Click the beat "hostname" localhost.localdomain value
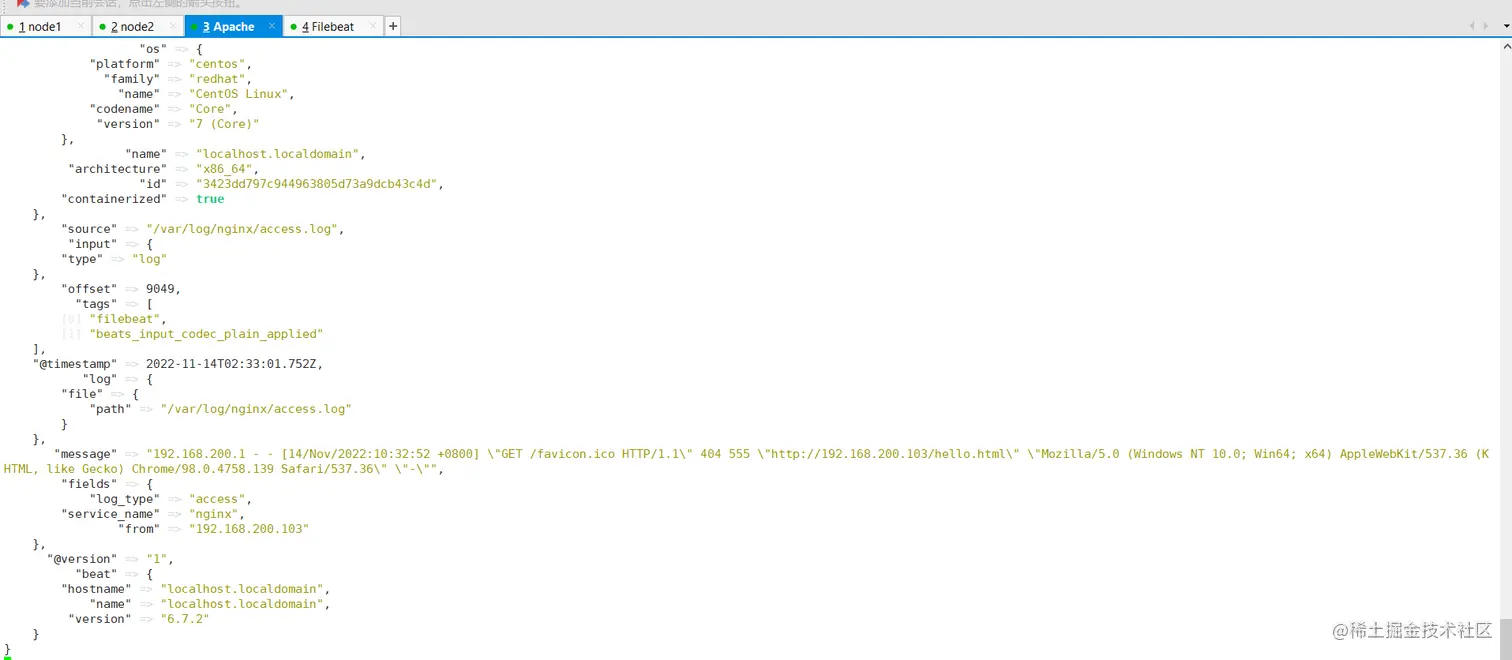Screen dimensions: 1512x660 (242, 589)
